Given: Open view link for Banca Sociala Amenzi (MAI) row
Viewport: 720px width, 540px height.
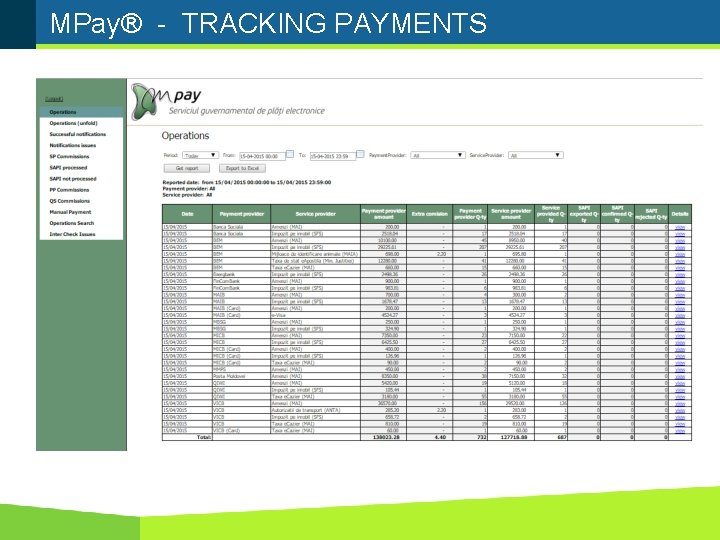Looking at the screenshot, I should (680, 227).
